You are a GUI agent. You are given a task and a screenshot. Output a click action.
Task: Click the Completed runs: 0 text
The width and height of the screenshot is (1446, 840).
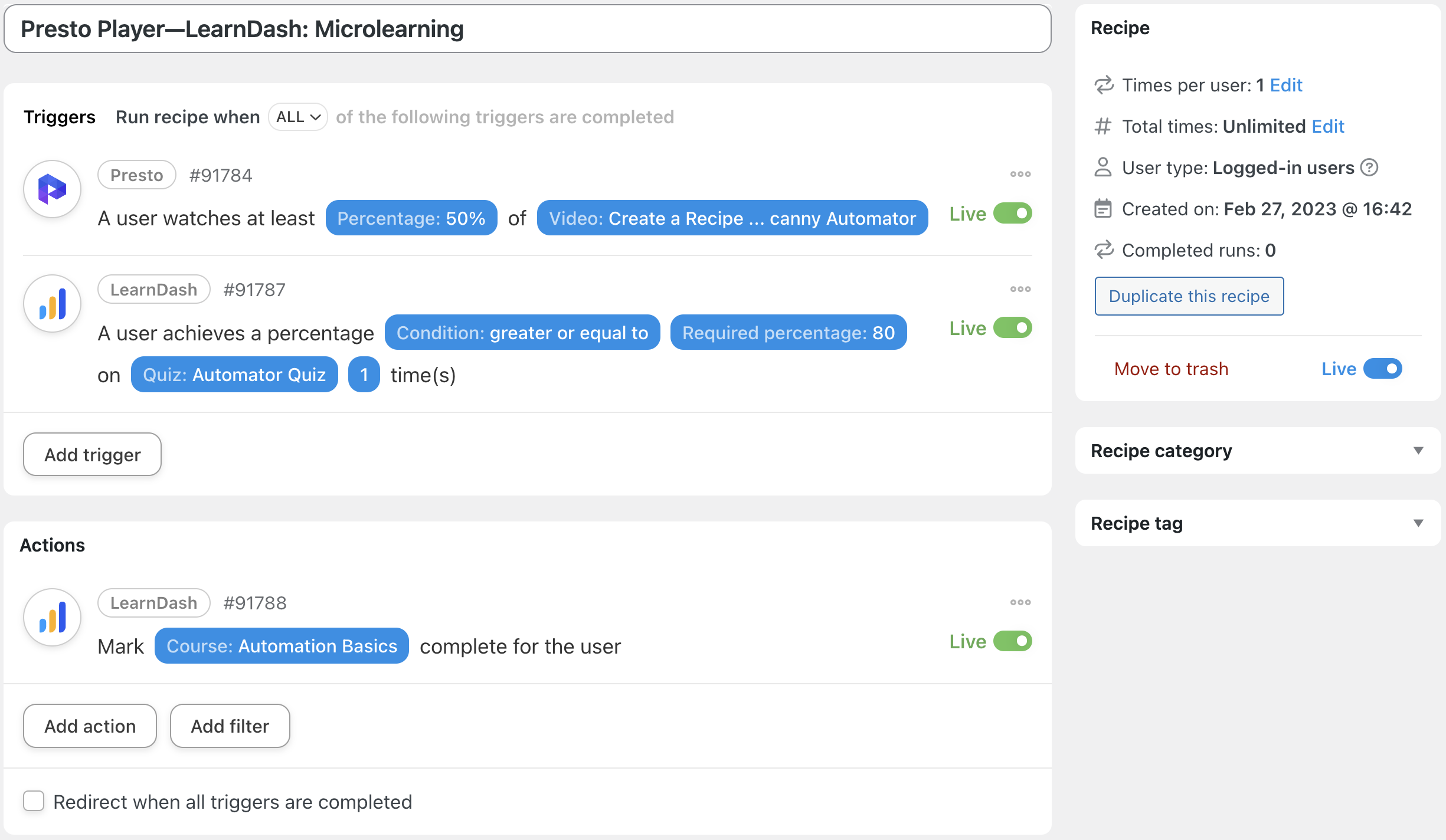tap(1199, 250)
